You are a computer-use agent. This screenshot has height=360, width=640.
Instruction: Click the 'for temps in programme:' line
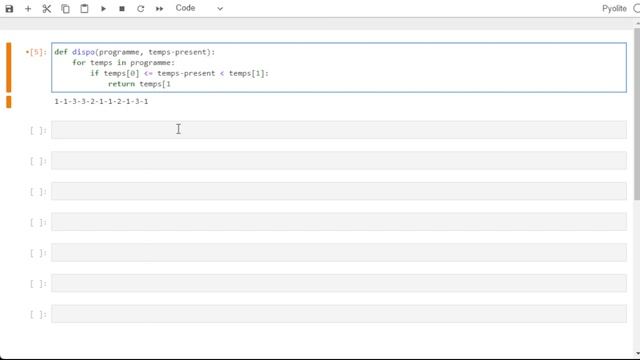coord(123,62)
